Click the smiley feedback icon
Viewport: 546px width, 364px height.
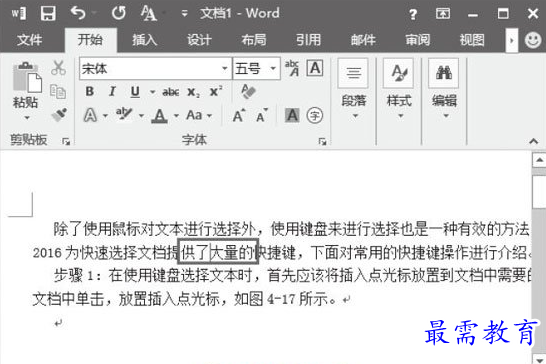pos(533,40)
